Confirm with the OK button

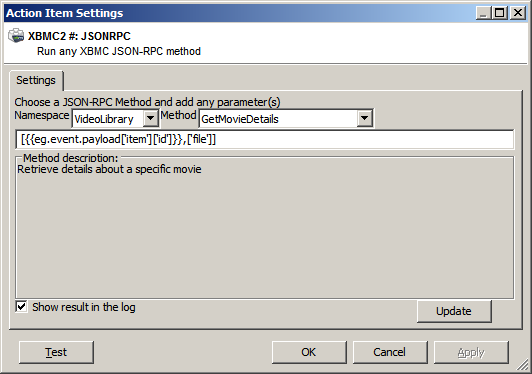pos(309,352)
